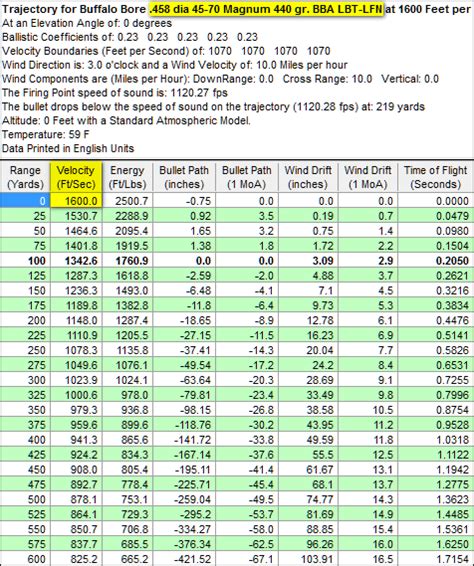Image resolution: width=474 pixels, height=566 pixels.
Task: Select wind drift value 20.04
Action: click(308, 350)
